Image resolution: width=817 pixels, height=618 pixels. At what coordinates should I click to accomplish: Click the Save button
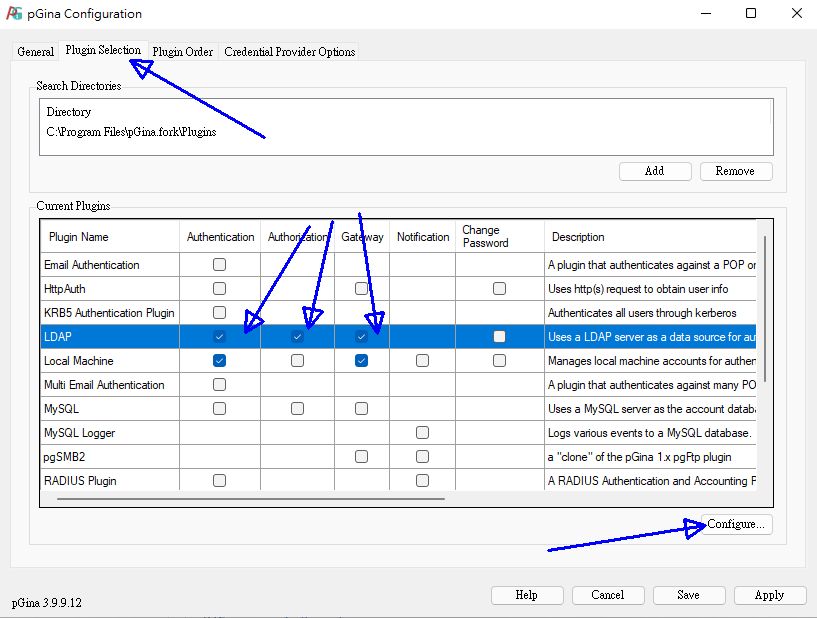pos(688,595)
